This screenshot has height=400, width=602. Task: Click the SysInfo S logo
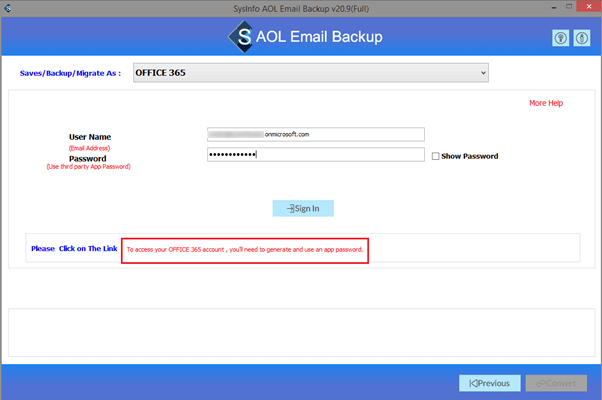pyautogui.click(x=241, y=37)
